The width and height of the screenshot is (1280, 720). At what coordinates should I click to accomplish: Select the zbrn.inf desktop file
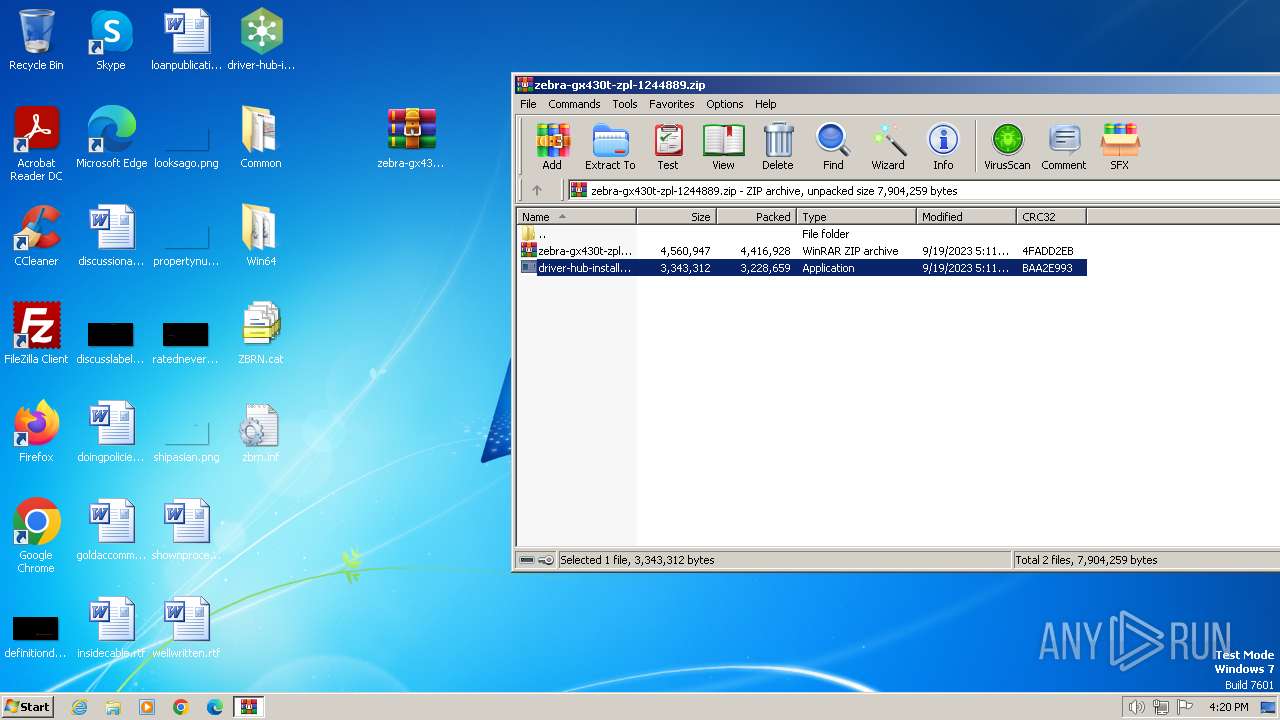coord(260,432)
